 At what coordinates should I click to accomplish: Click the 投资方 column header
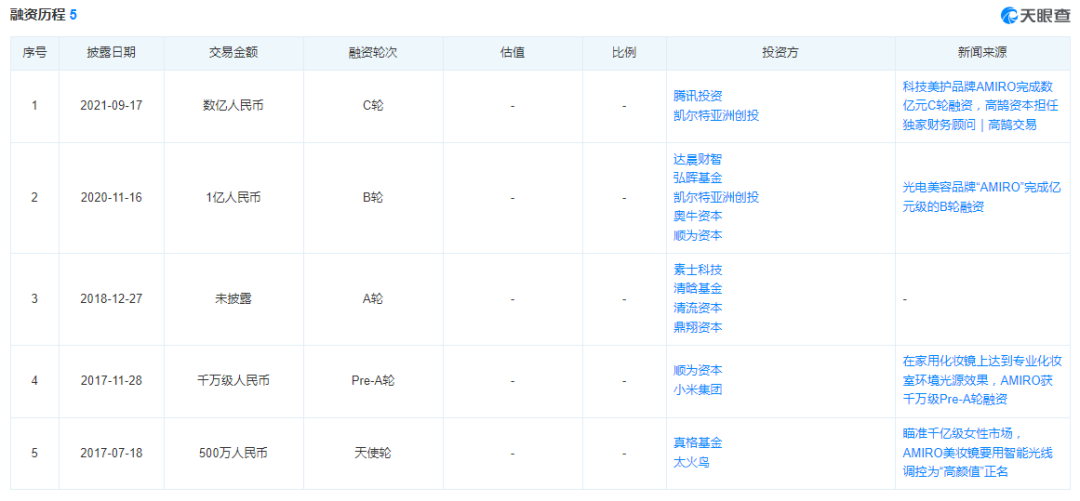pos(780,53)
